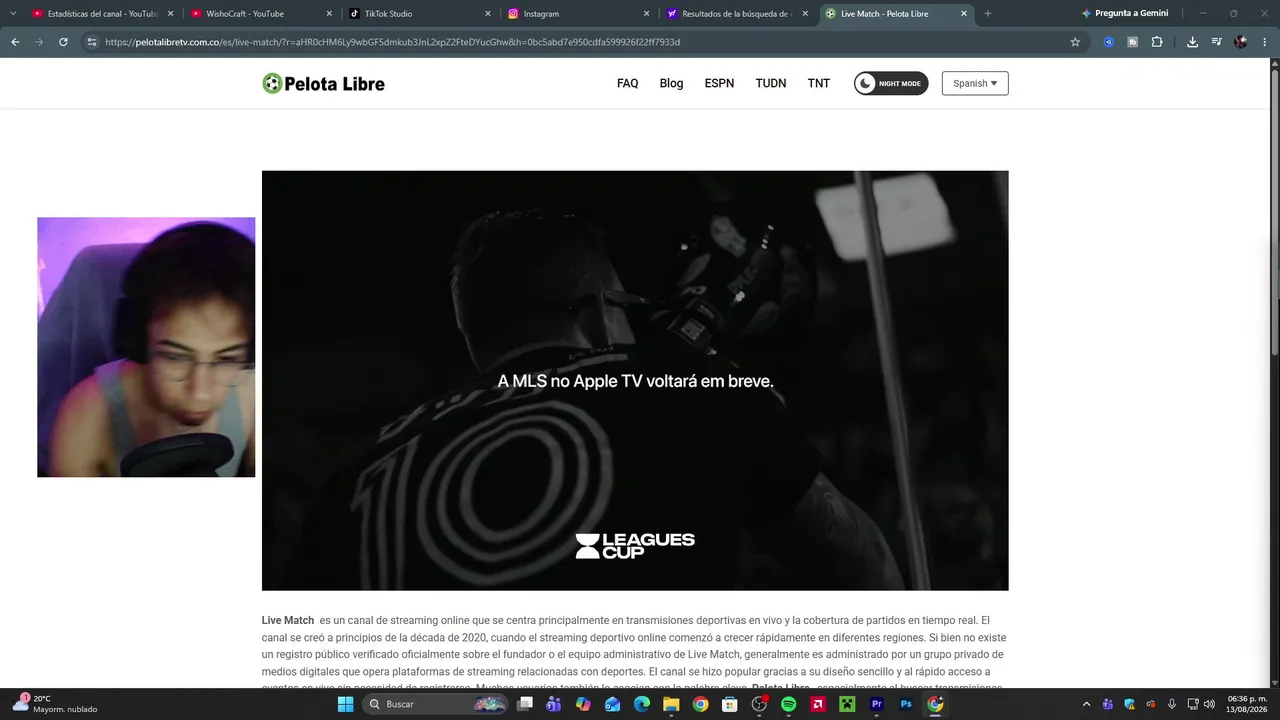Viewport: 1280px width, 720px height.
Task: Click the Leagues Cup video player
Action: 635,380
